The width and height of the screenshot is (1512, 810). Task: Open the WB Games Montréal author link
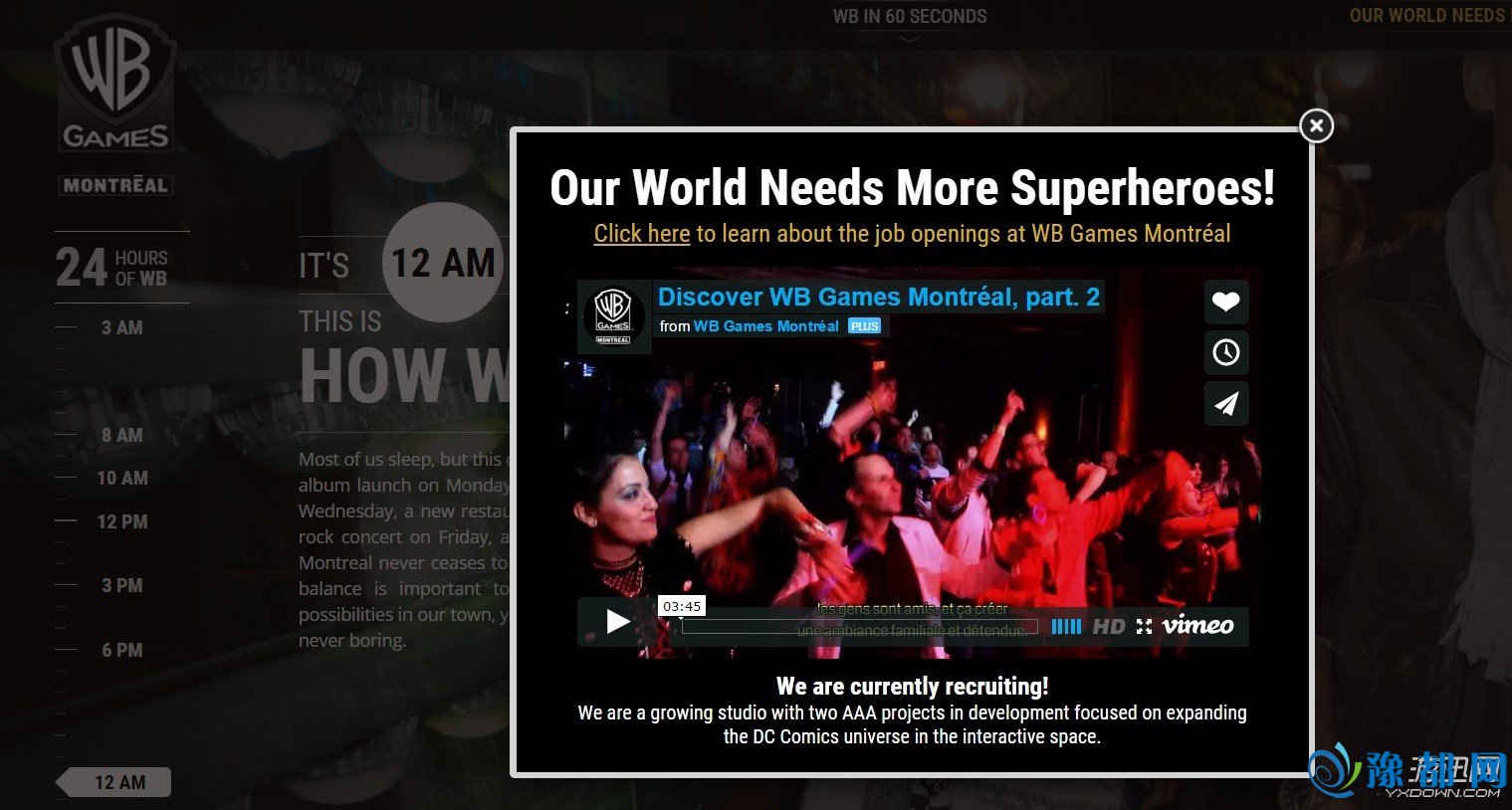(x=765, y=326)
